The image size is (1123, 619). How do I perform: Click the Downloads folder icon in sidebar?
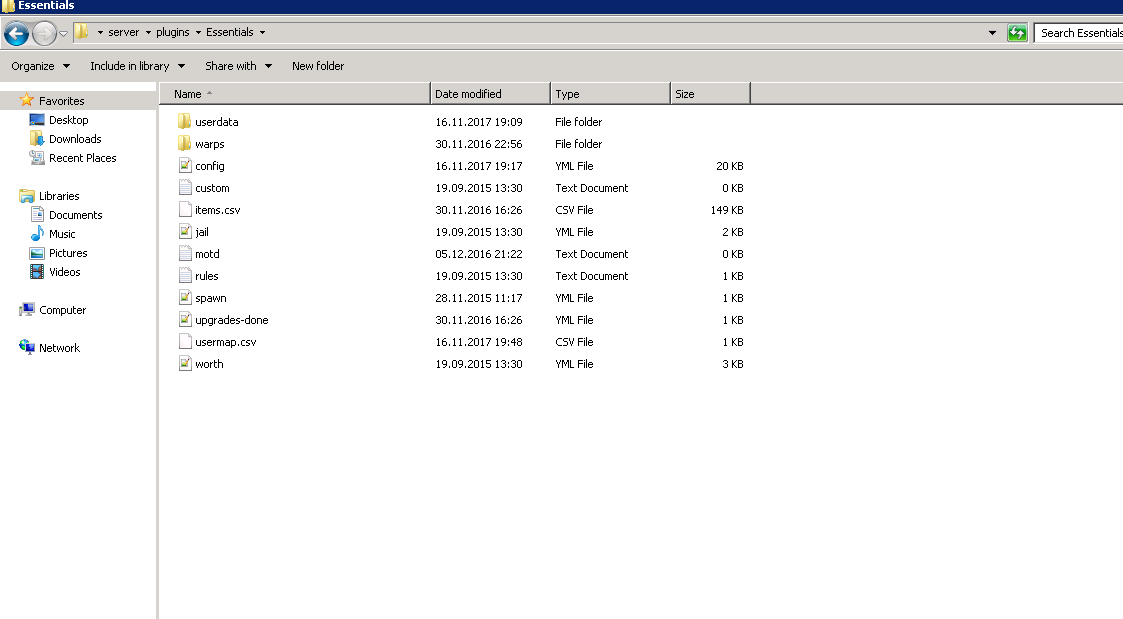click(x=37, y=138)
